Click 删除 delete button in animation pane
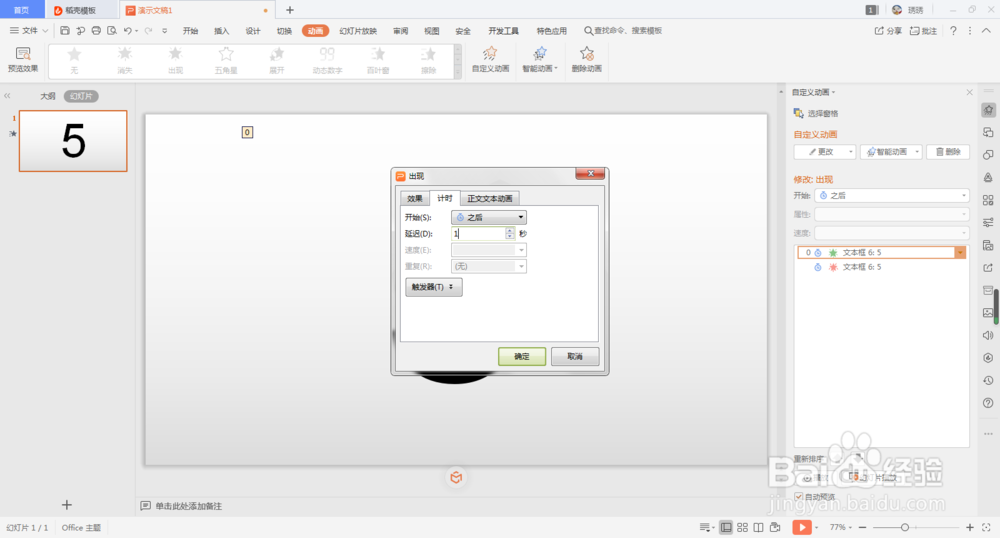Screen dimensions: 1000x538 point(948,152)
